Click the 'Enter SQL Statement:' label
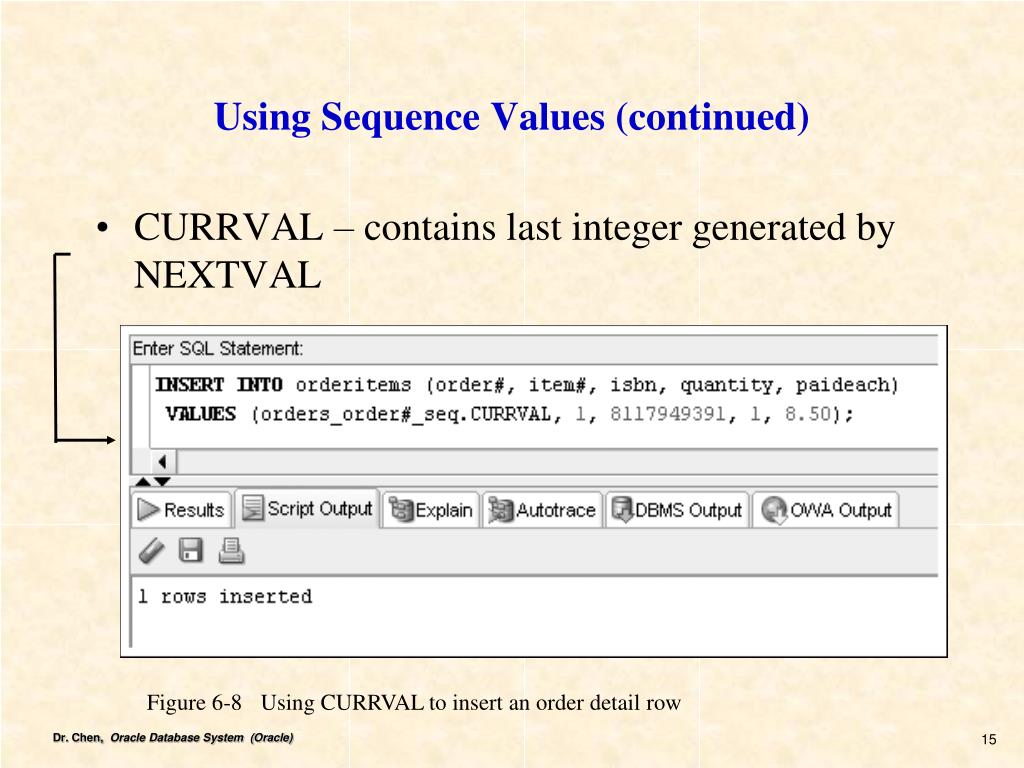Viewport: 1024px width, 768px height. point(217,349)
